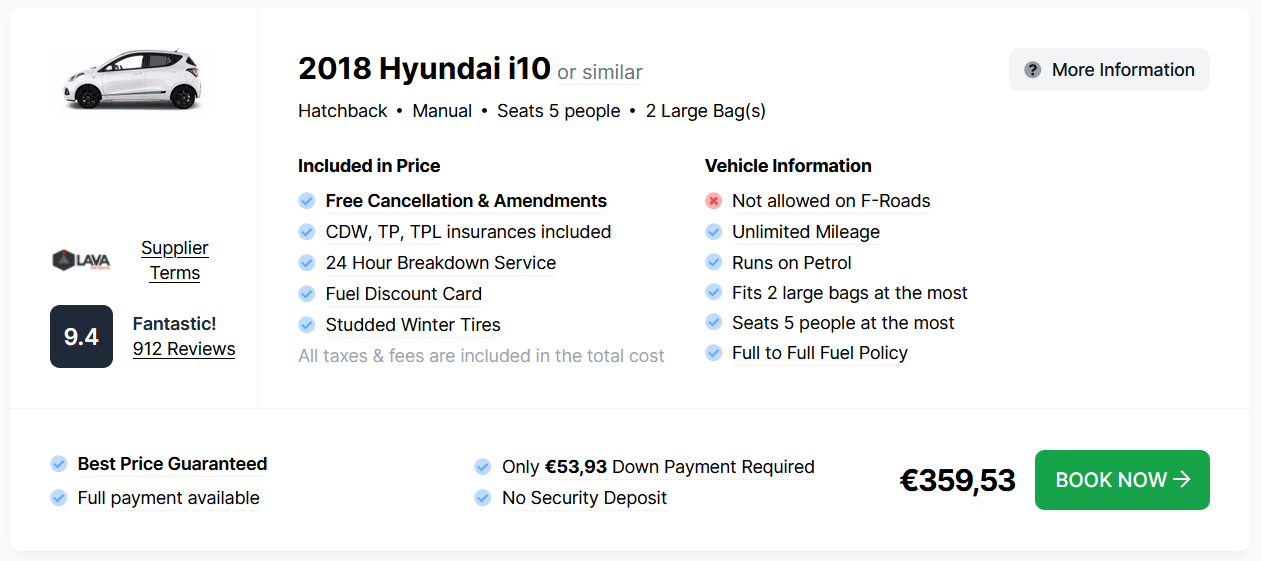Click the green BOOK NOW button
Viewport: 1261px width, 561px height.
[1122, 480]
